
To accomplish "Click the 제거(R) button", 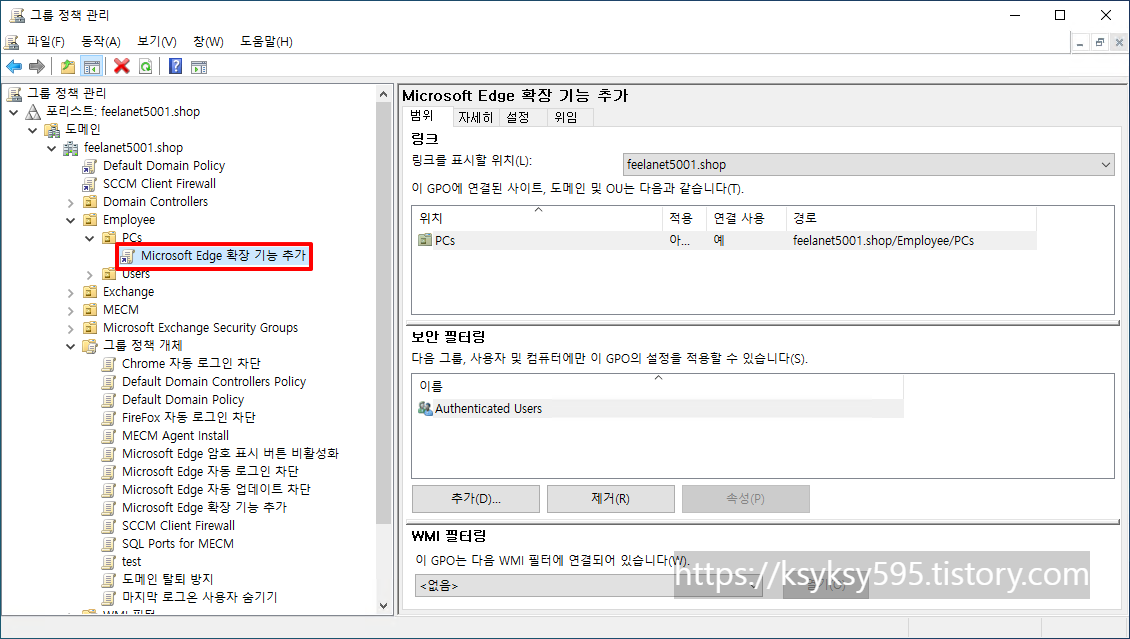I will tap(610, 499).
